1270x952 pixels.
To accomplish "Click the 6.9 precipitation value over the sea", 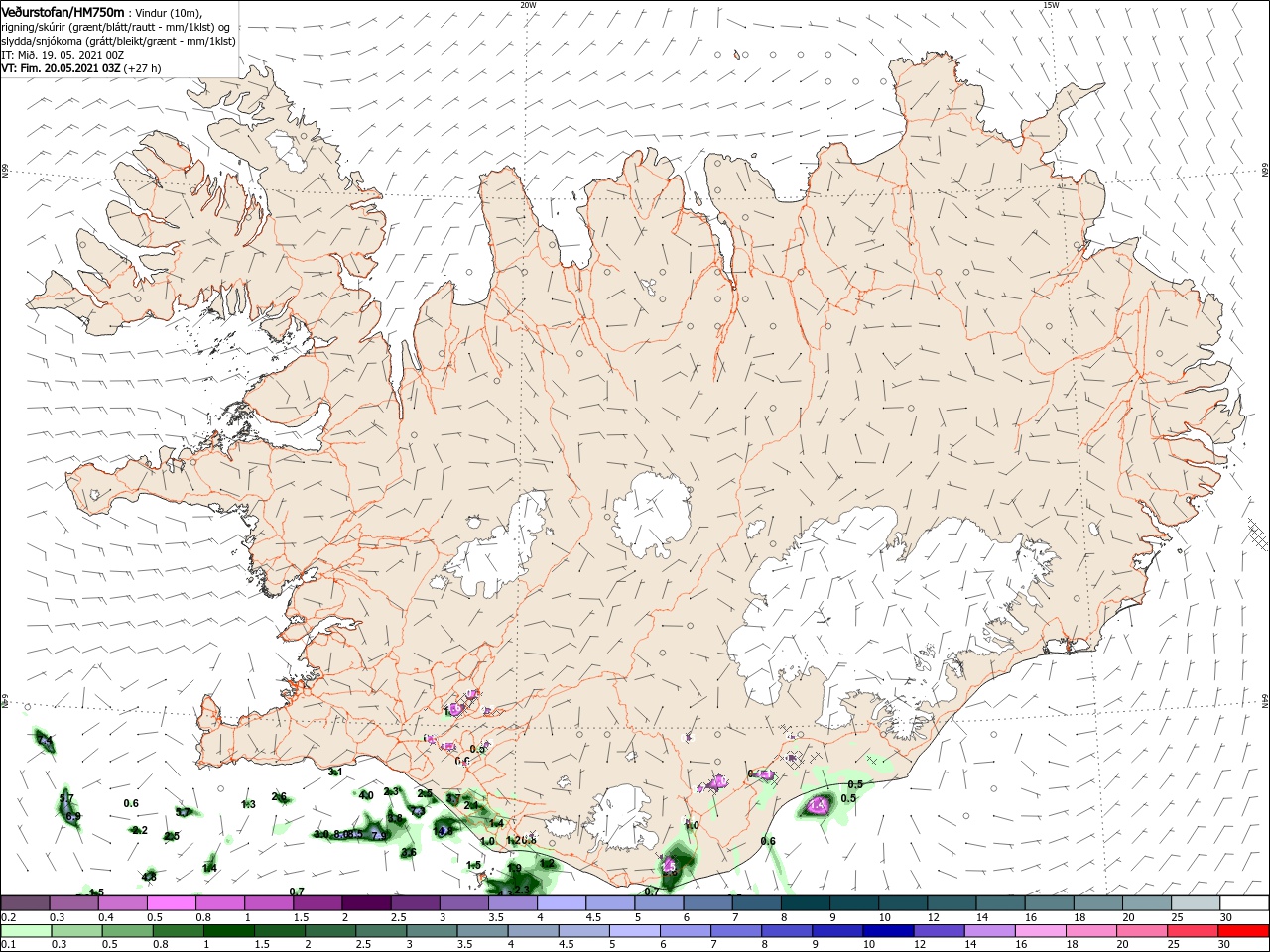I will click(73, 816).
